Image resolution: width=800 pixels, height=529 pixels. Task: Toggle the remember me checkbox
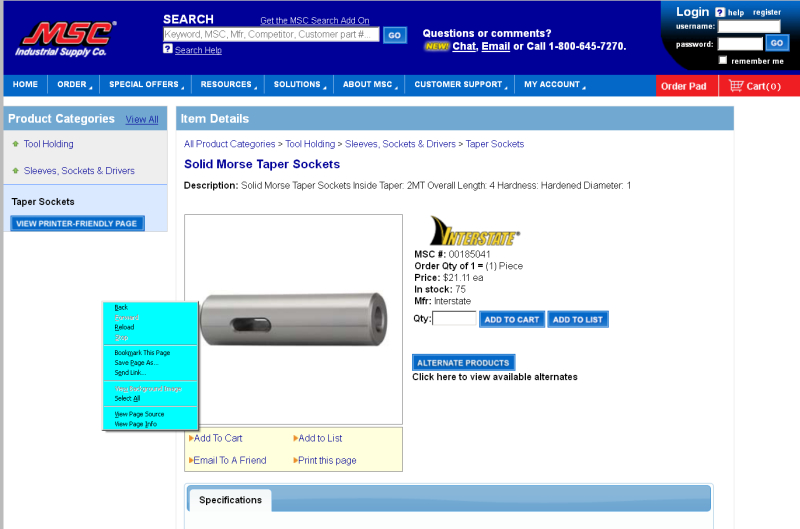pyautogui.click(x=723, y=60)
